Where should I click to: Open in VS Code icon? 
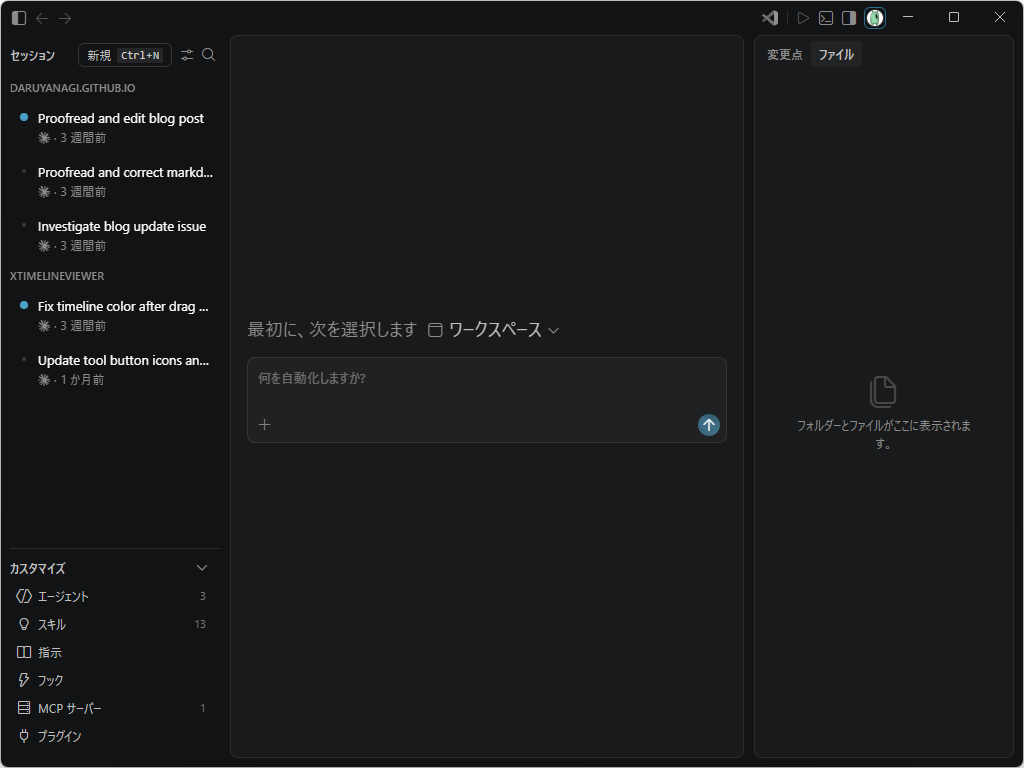(770, 18)
